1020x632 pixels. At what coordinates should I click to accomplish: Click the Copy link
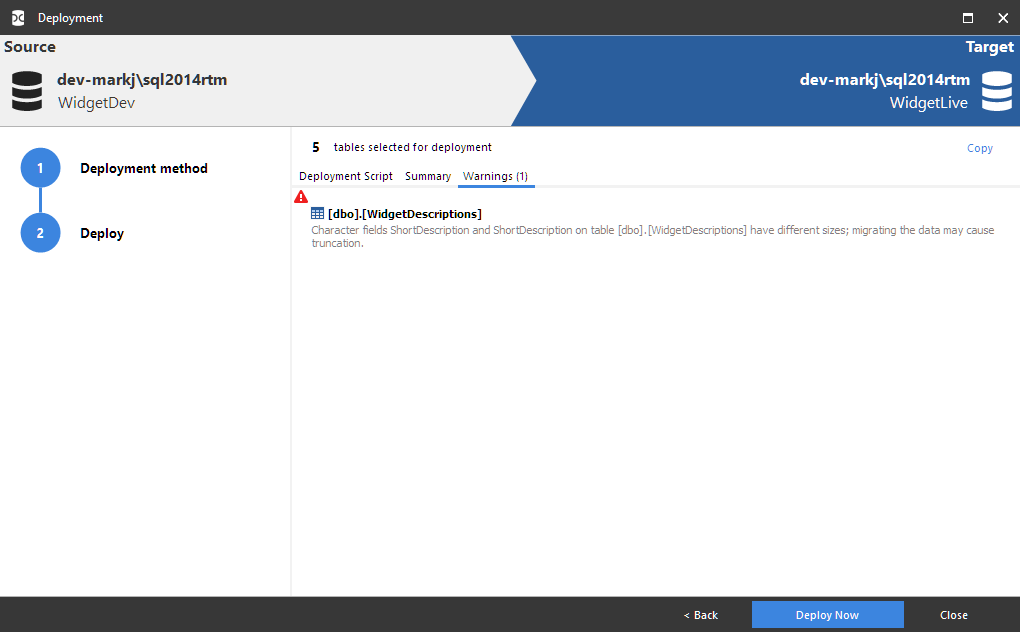click(x=979, y=148)
